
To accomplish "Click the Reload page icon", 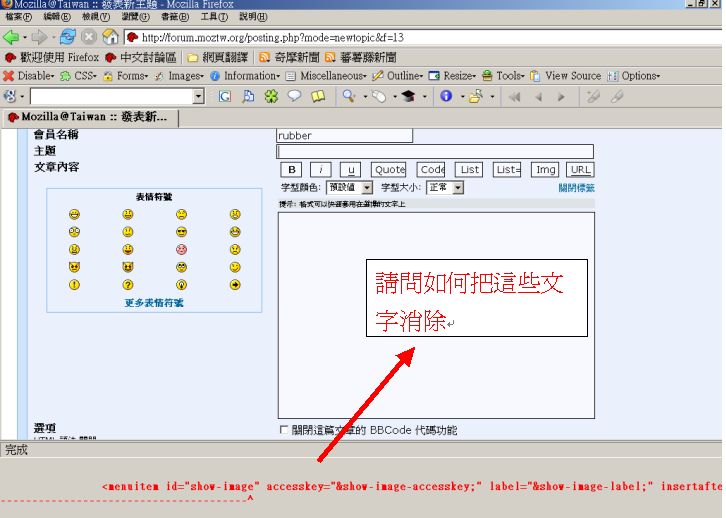I will (68, 37).
